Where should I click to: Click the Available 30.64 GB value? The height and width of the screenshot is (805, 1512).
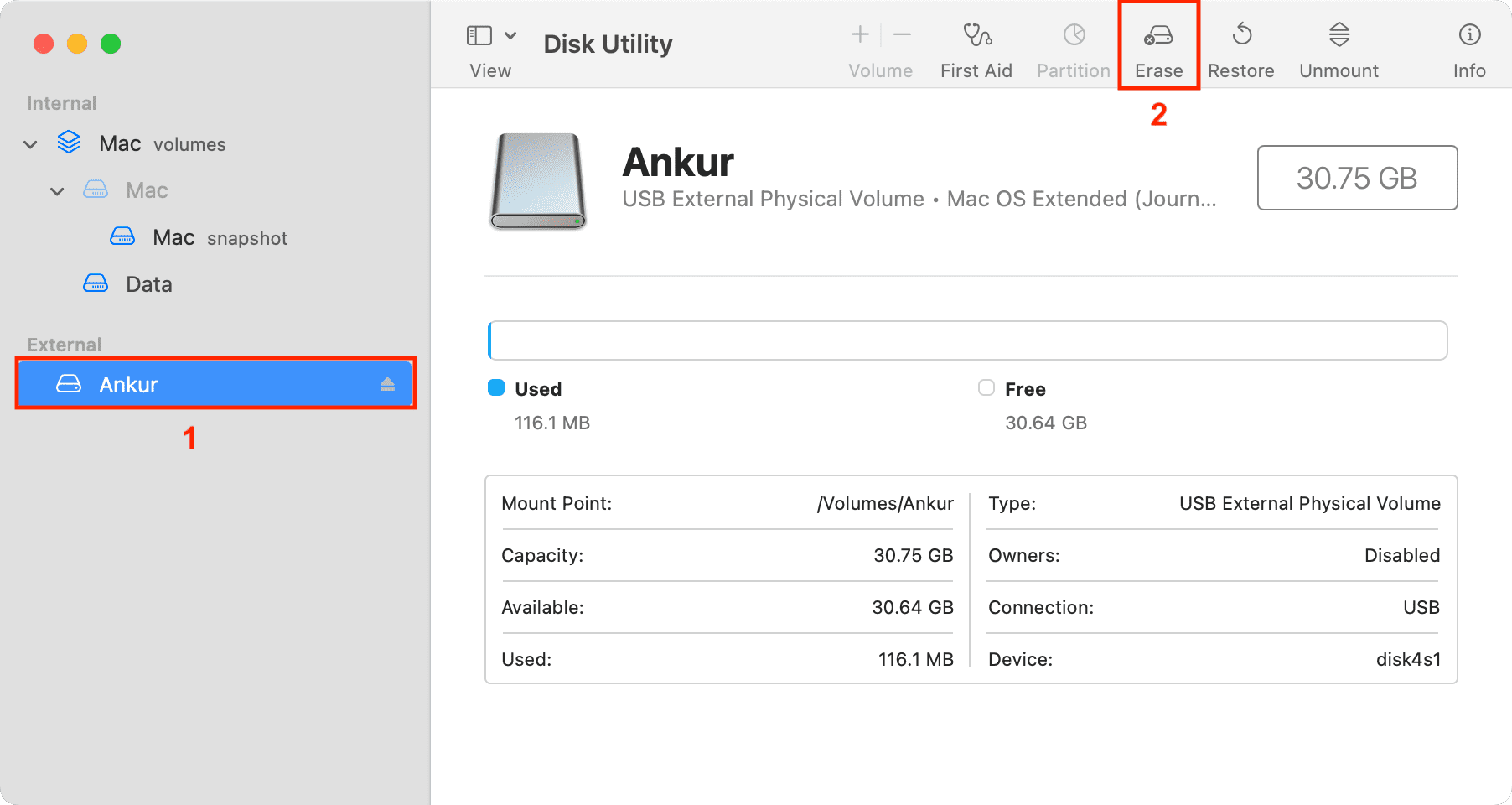[x=913, y=607]
